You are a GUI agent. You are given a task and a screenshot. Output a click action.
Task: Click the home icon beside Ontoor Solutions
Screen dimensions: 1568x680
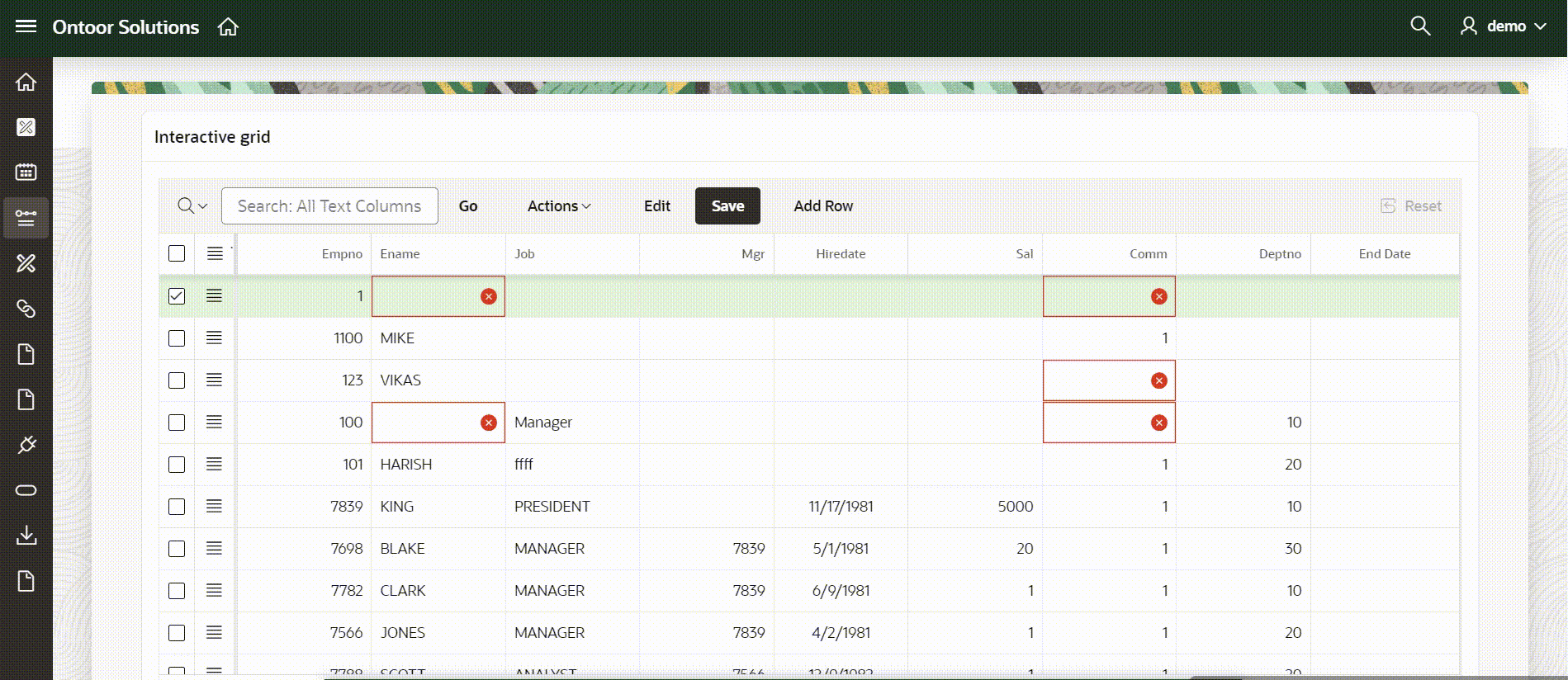pos(228,27)
